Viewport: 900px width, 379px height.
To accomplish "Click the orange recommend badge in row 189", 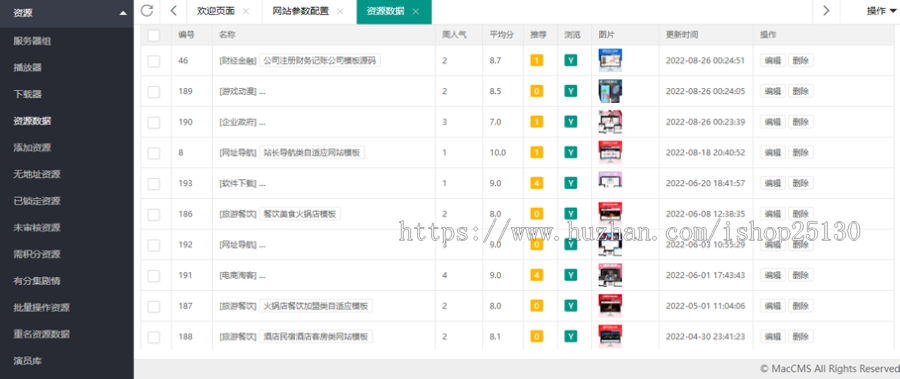I will [x=537, y=91].
